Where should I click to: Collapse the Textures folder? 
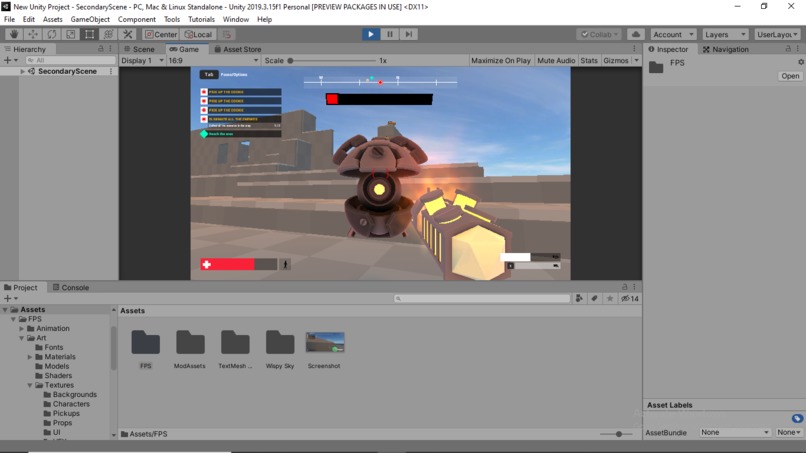point(30,385)
